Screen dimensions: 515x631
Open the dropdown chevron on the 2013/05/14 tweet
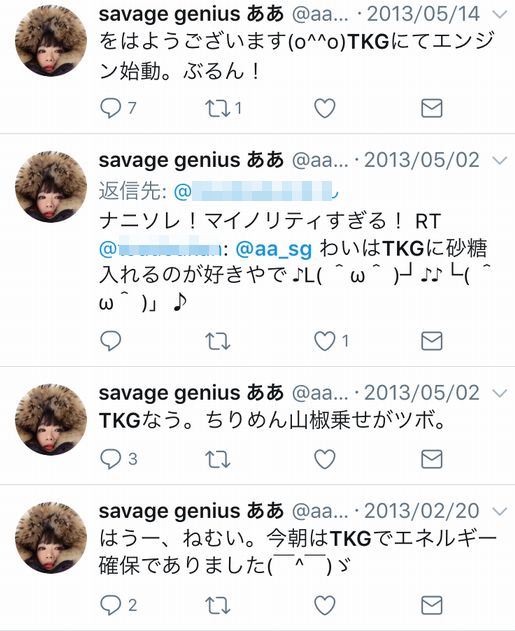tap(500, 15)
